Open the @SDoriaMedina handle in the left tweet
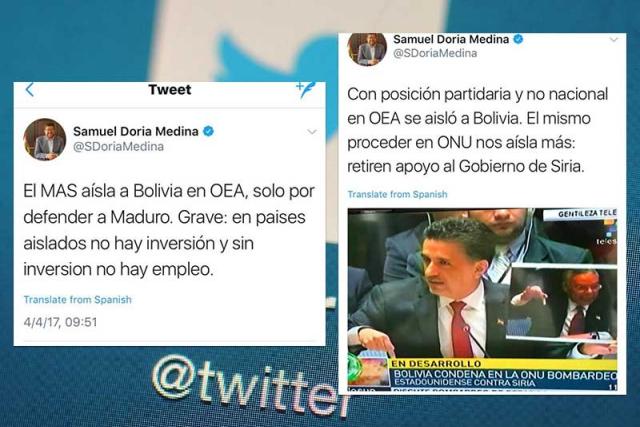Viewport: 640px width, 427px height. click(x=118, y=147)
